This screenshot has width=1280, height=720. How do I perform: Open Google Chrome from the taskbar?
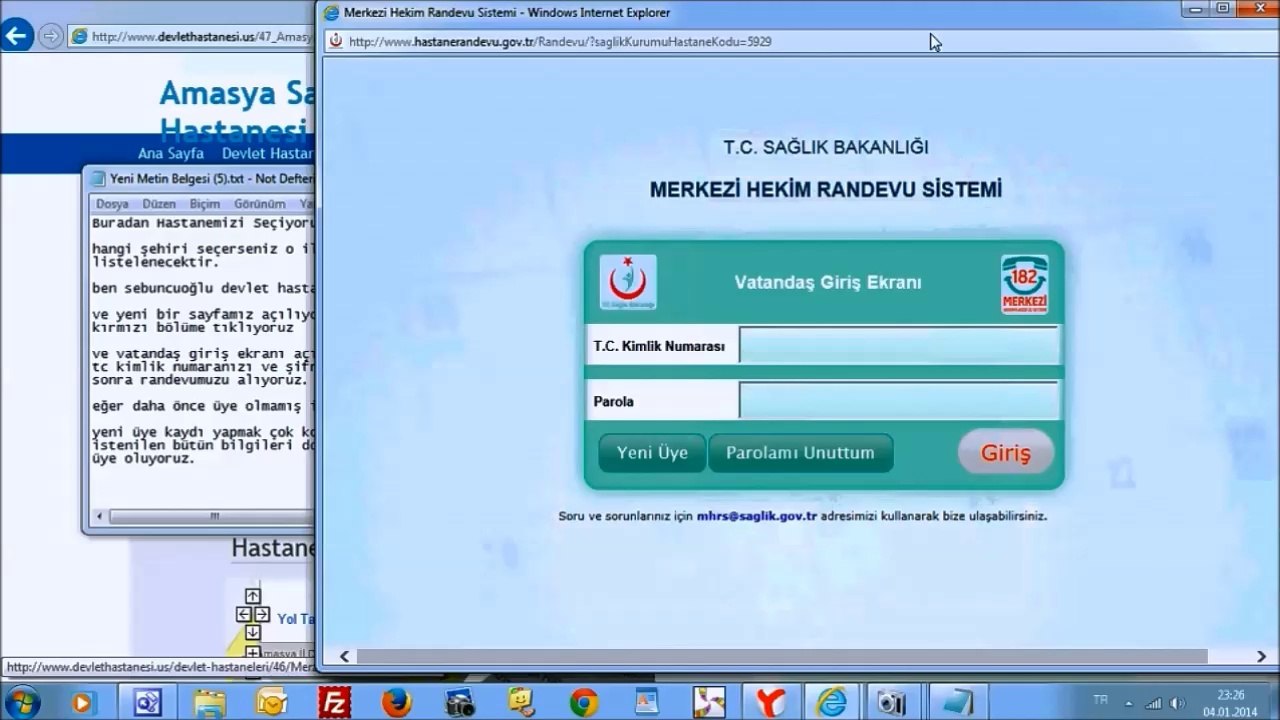click(x=584, y=703)
